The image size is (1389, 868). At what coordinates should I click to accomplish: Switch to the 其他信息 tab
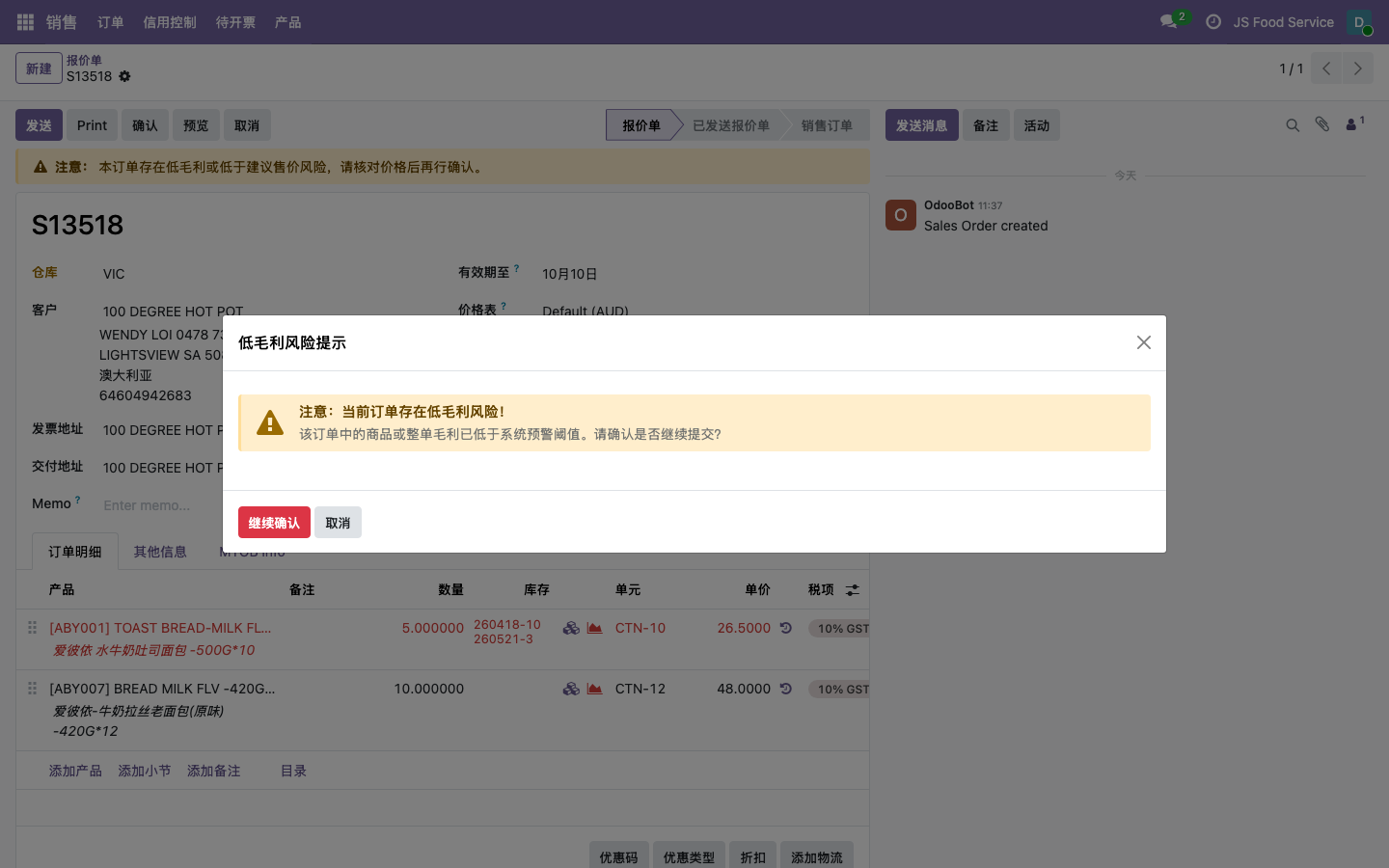(160, 552)
